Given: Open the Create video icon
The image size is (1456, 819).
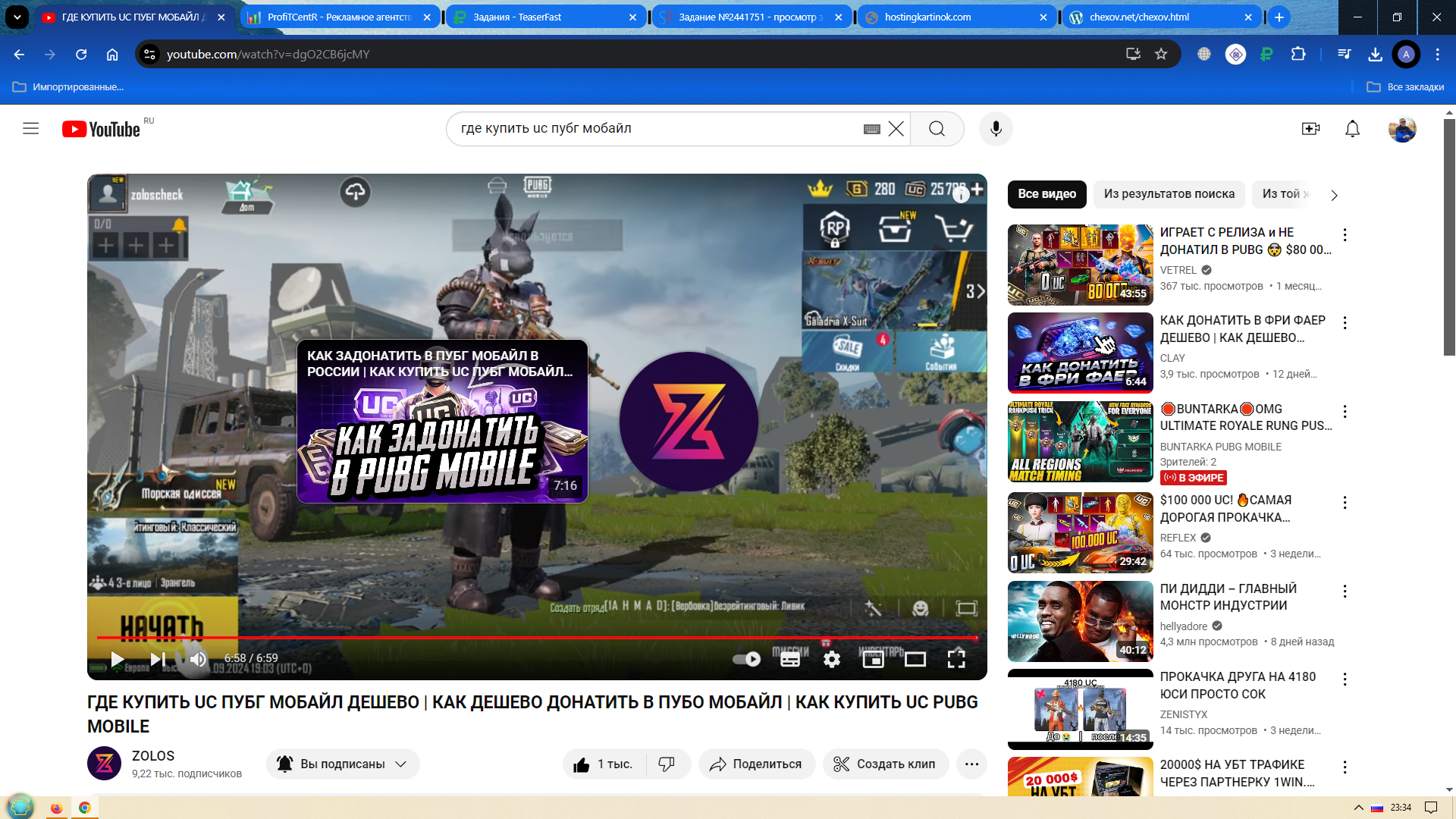Looking at the screenshot, I should (1311, 129).
